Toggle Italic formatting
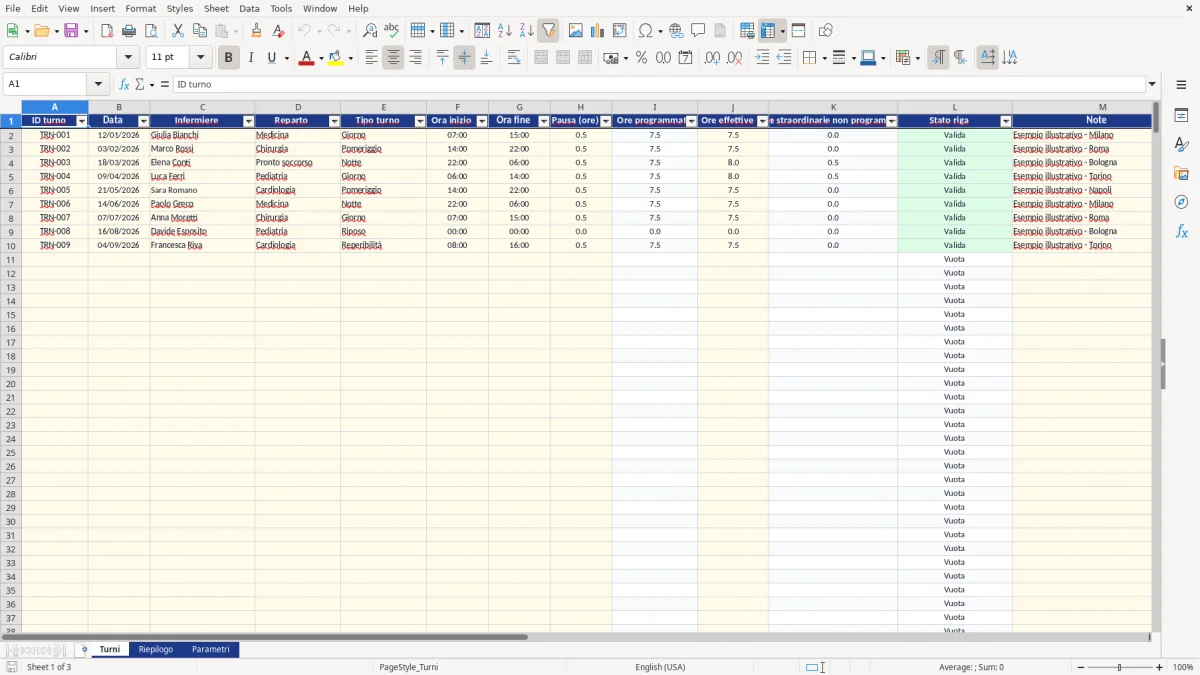This screenshot has width=1200, height=675. (x=250, y=58)
